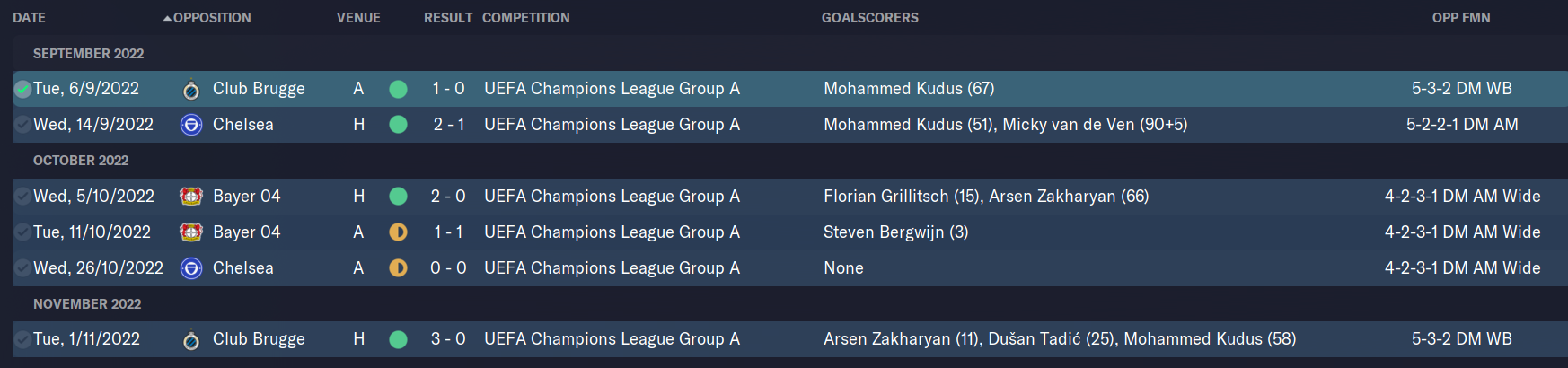Click the Opp Fmn column header
Screen dimensions: 1568x368
[1461, 18]
